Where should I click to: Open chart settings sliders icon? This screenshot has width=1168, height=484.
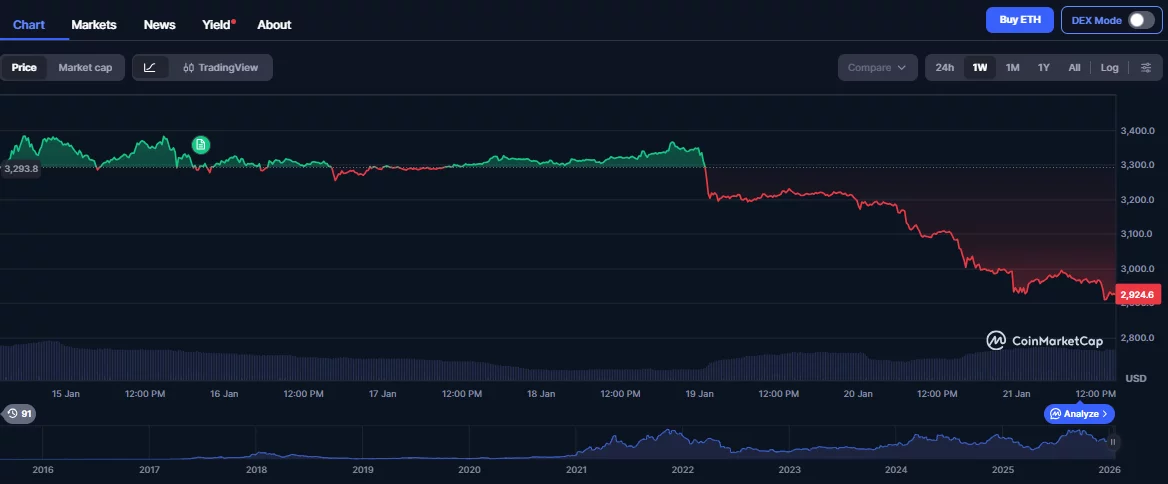click(1145, 68)
